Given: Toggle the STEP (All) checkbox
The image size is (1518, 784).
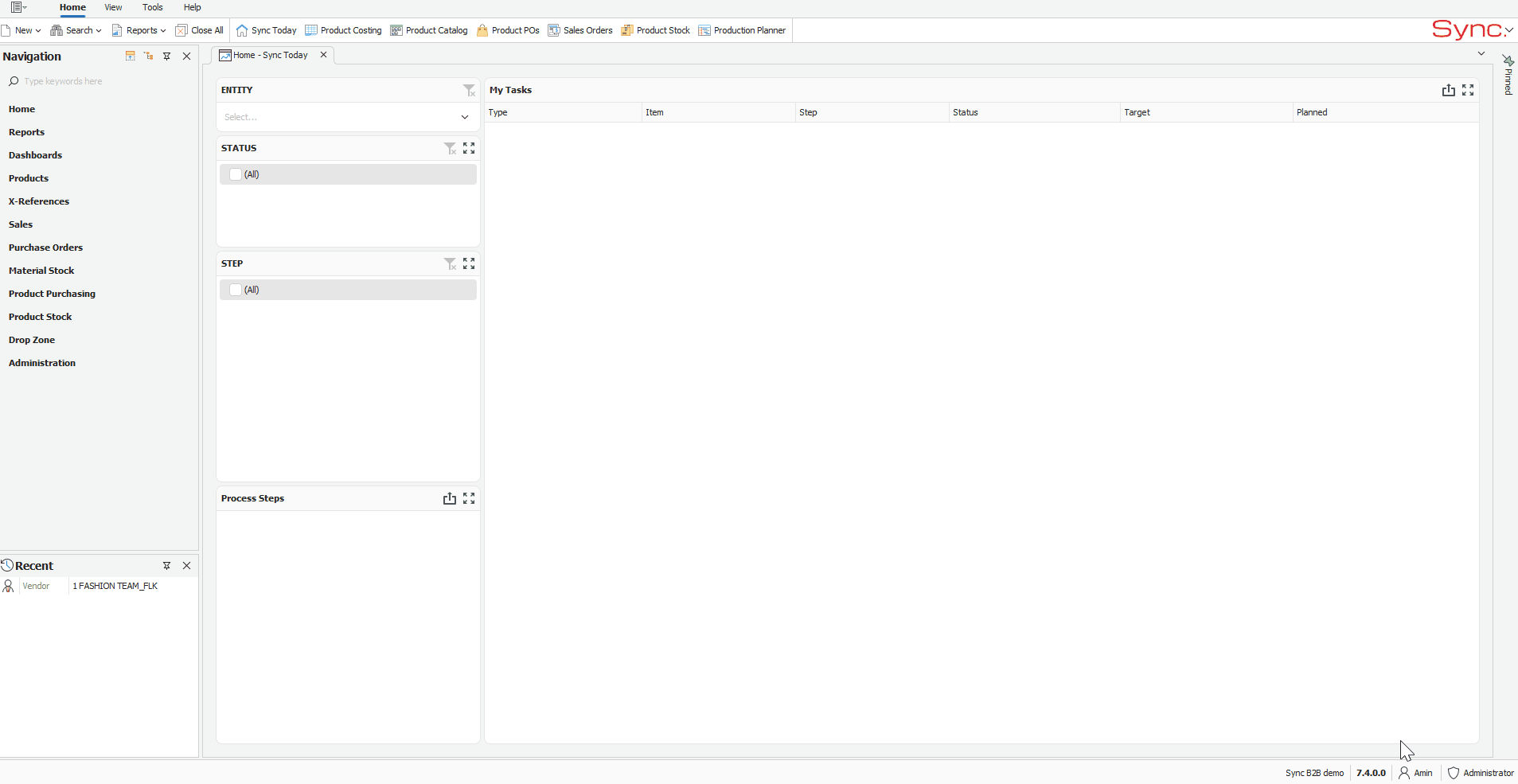Looking at the screenshot, I should coord(236,290).
